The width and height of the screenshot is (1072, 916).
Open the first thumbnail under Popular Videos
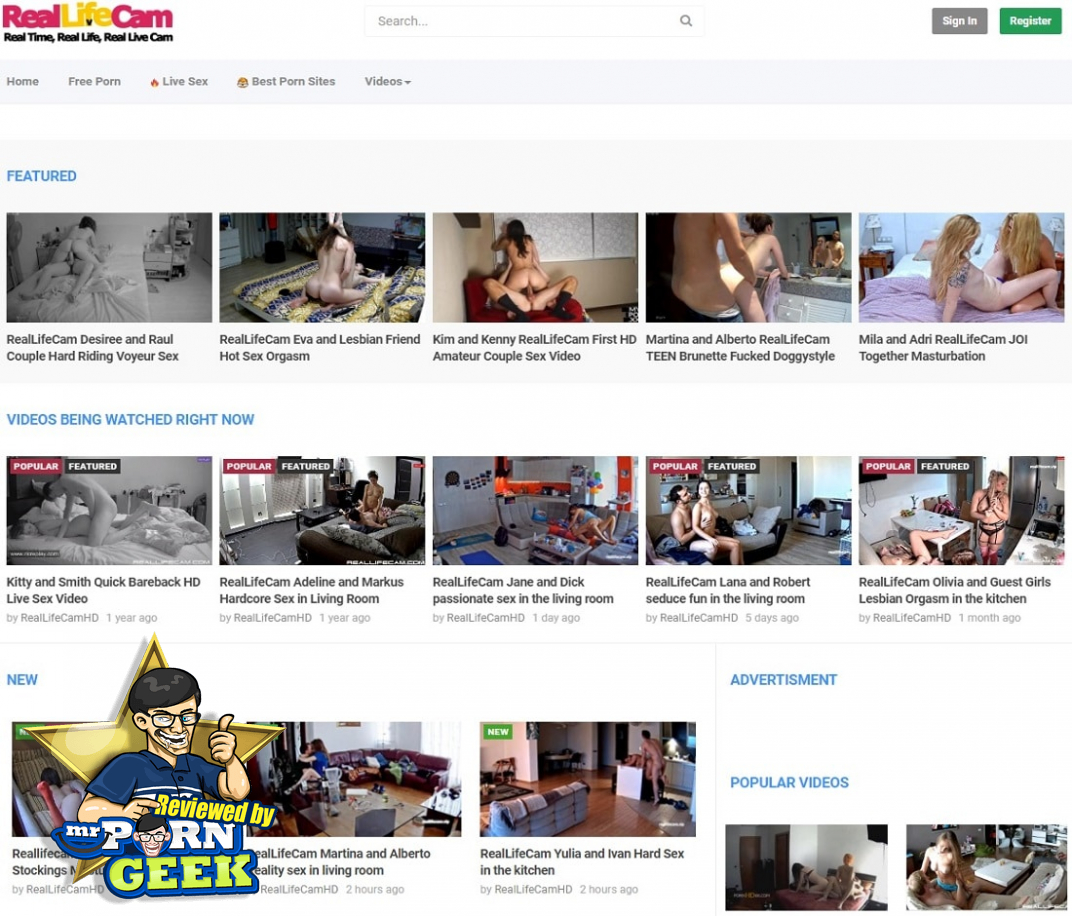tap(806, 867)
